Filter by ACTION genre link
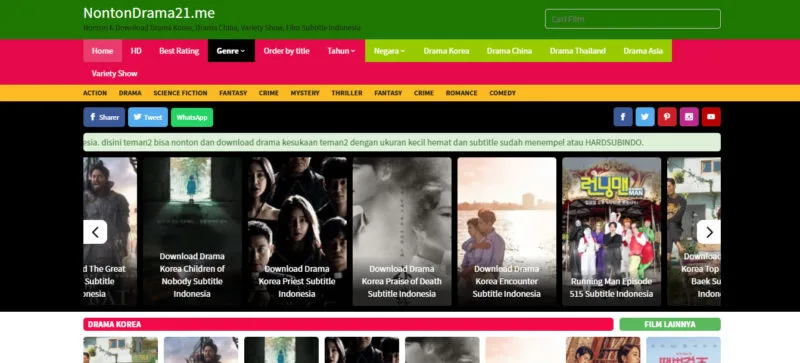 (x=95, y=93)
